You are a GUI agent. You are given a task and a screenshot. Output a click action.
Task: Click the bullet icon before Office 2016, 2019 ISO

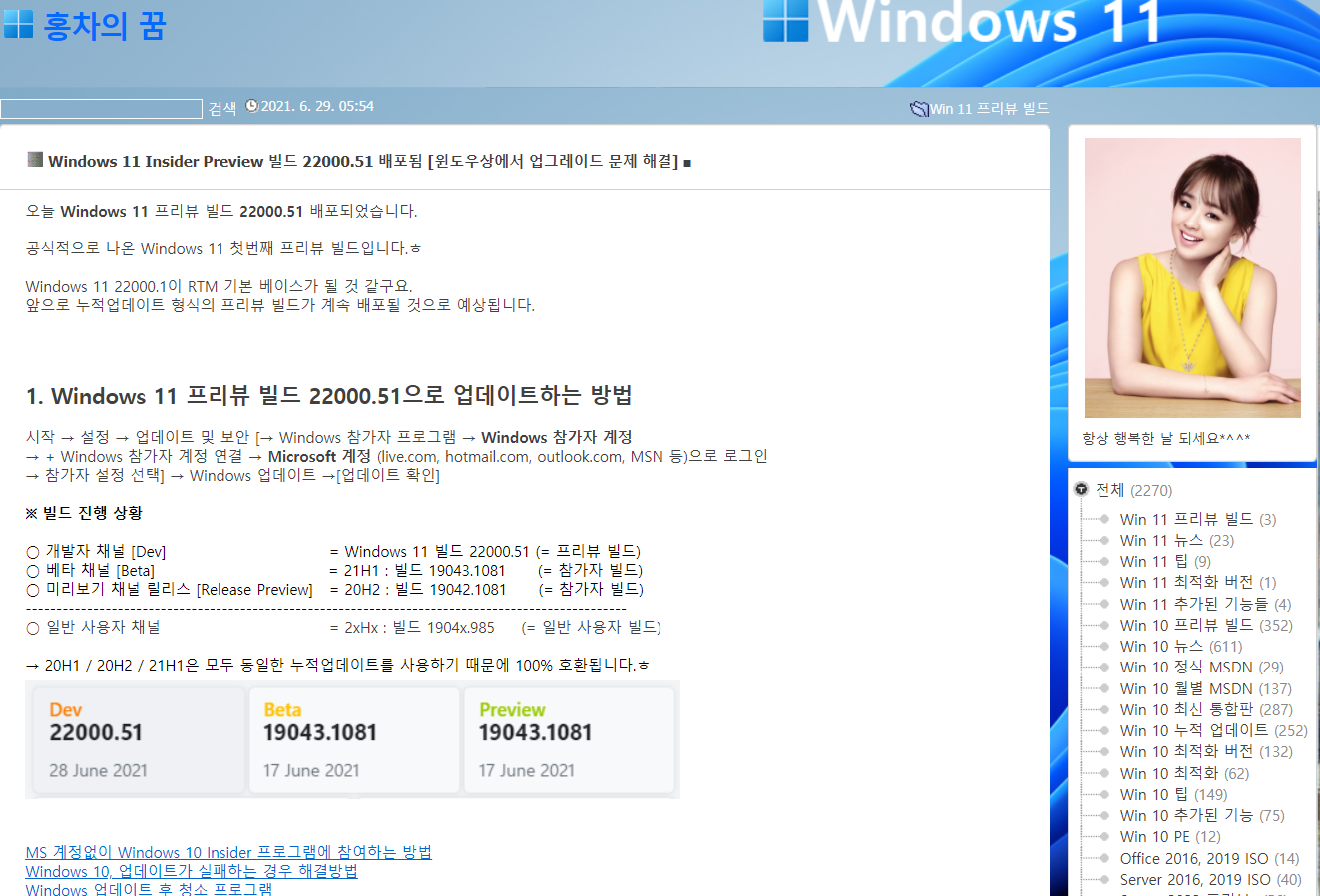pyautogui.click(x=1104, y=858)
